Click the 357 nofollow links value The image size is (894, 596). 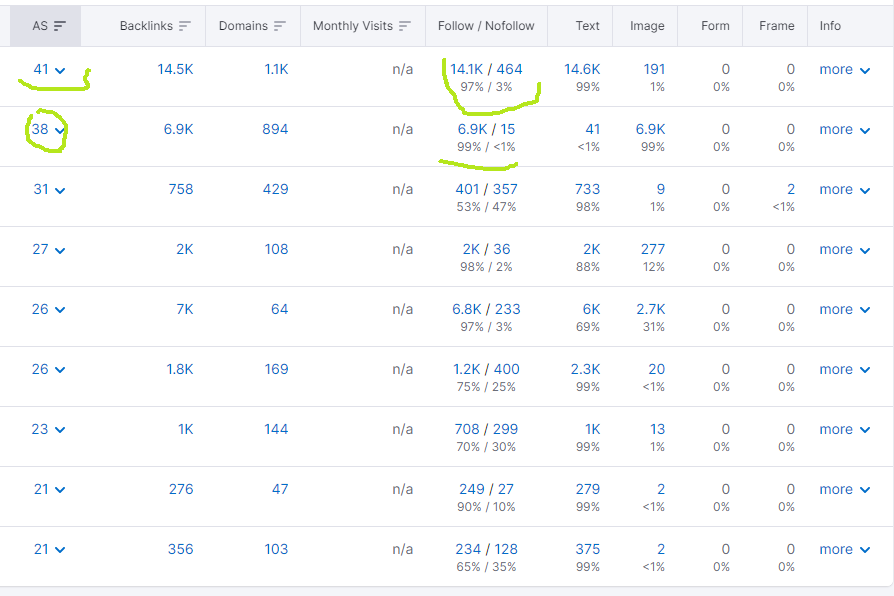[x=505, y=189]
